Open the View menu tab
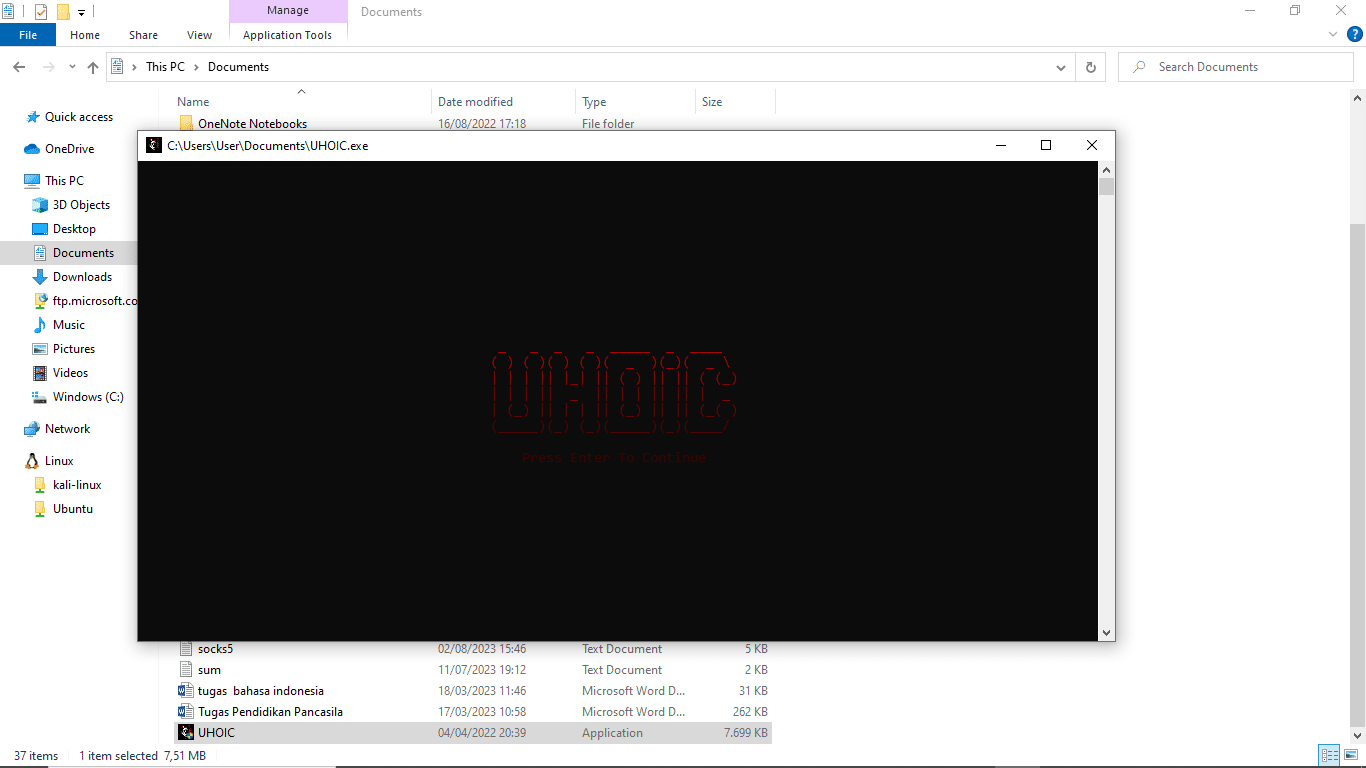The width and height of the screenshot is (1366, 768). pyautogui.click(x=199, y=34)
